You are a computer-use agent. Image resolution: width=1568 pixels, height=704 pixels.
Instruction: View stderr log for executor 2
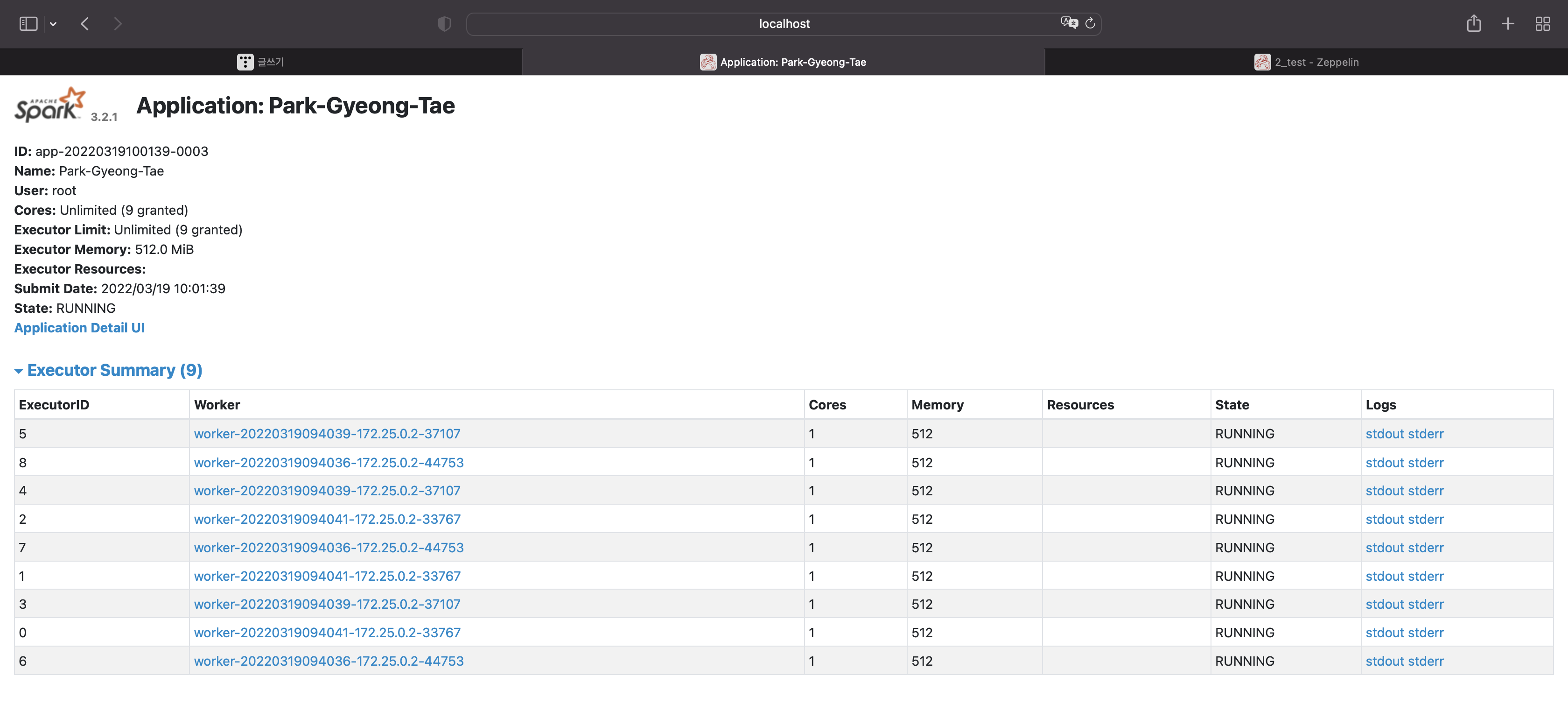click(1426, 519)
